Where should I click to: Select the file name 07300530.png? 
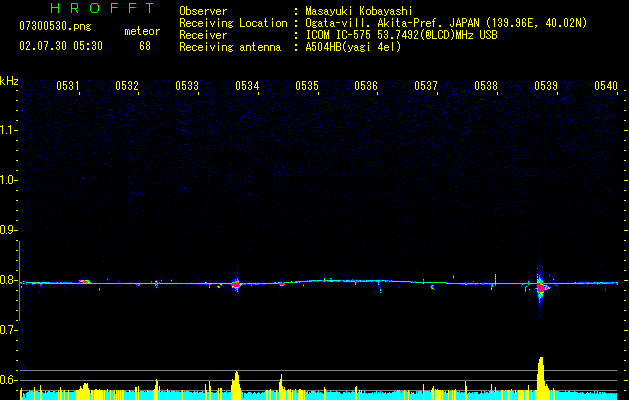(55, 27)
